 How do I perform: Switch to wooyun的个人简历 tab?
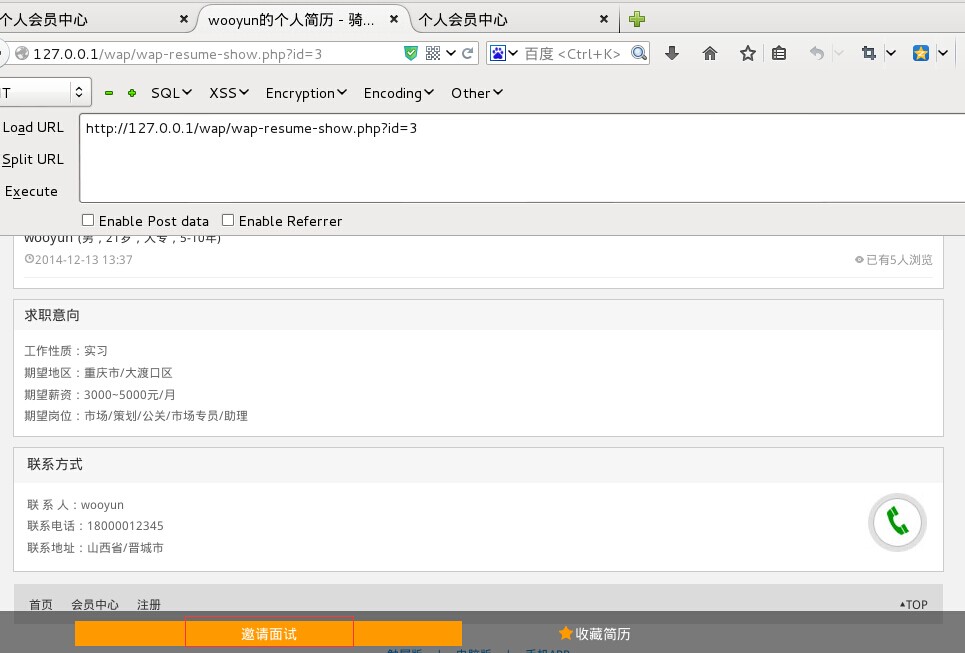(x=291, y=20)
